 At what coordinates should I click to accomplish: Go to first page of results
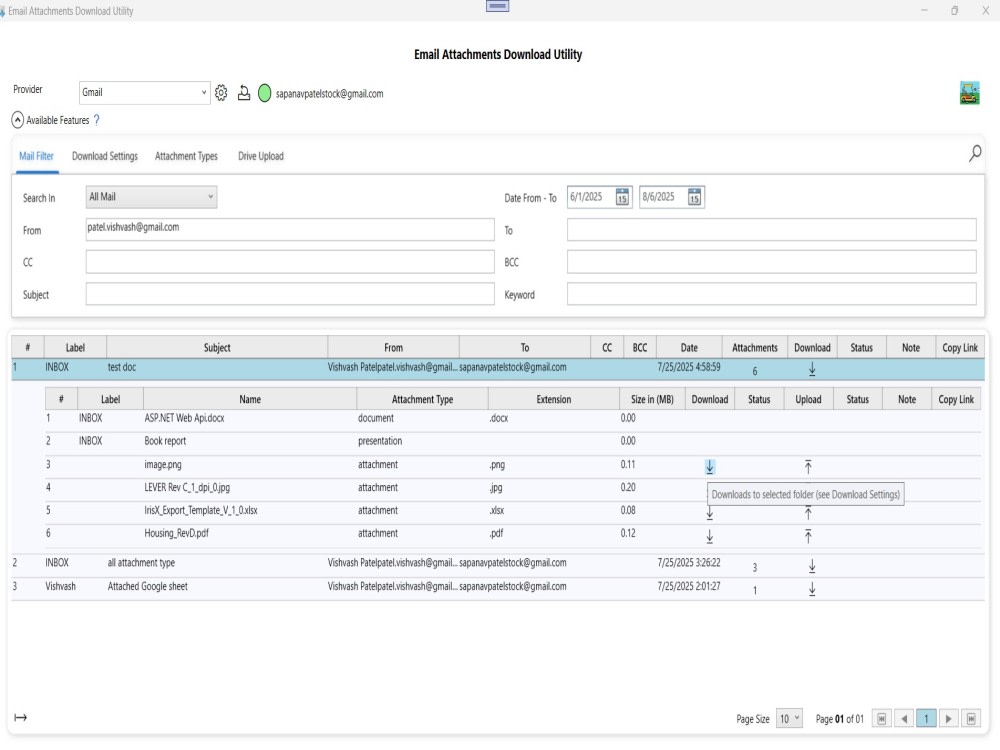click(x=881, y=719)
